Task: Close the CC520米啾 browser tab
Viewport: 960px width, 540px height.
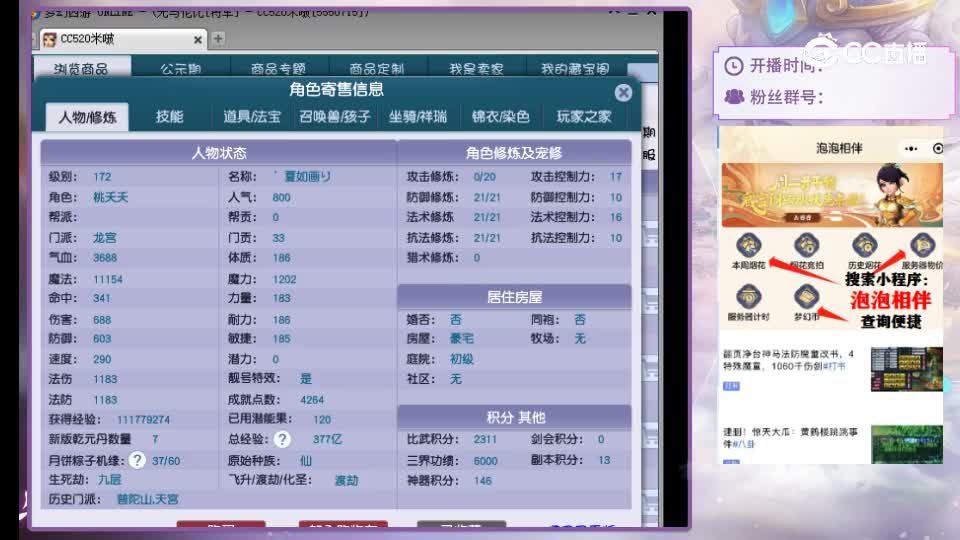Action: 198,40
